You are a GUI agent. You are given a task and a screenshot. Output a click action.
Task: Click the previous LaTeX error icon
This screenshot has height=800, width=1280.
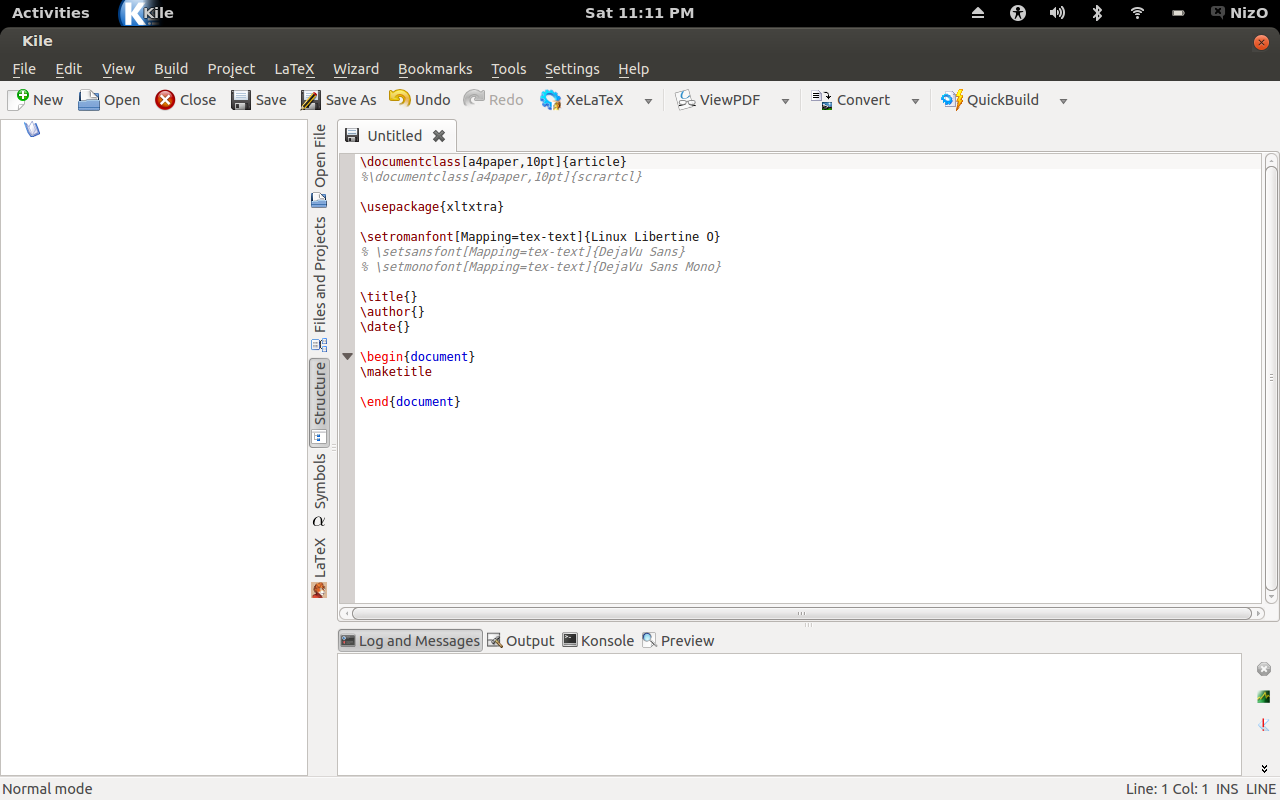click(1264, 725)
